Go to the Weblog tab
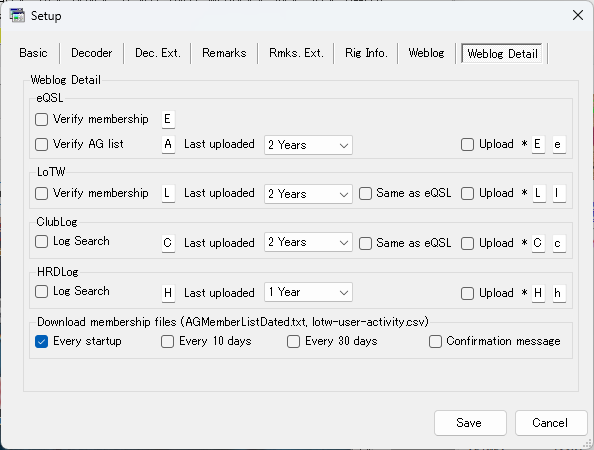The height and width of the screenshot is (450, 594). 426,53
